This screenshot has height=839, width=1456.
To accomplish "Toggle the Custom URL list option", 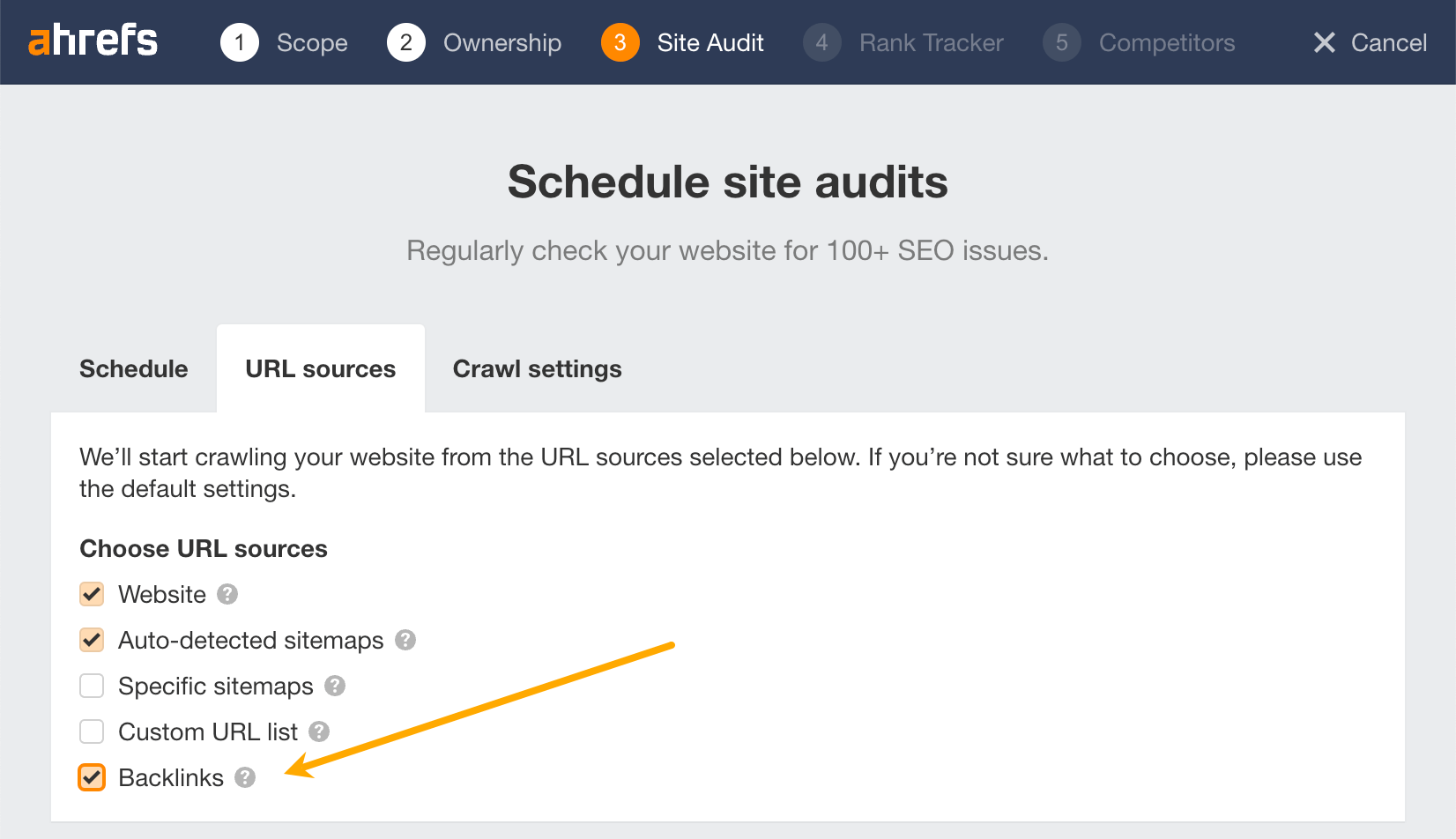I will point(92,731).
